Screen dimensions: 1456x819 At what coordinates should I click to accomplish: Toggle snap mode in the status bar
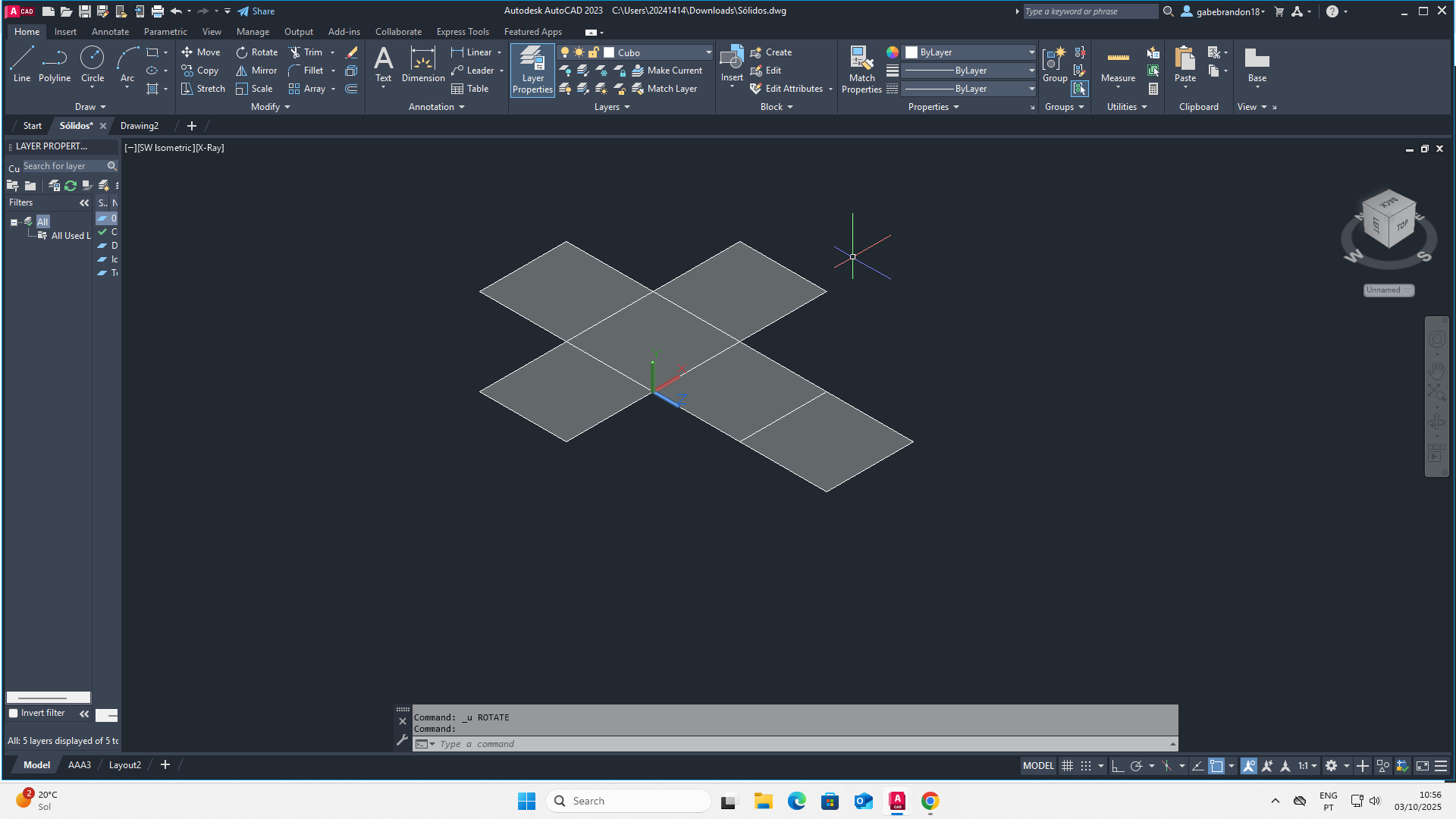pyautogui.click(x=1086, y=766)
